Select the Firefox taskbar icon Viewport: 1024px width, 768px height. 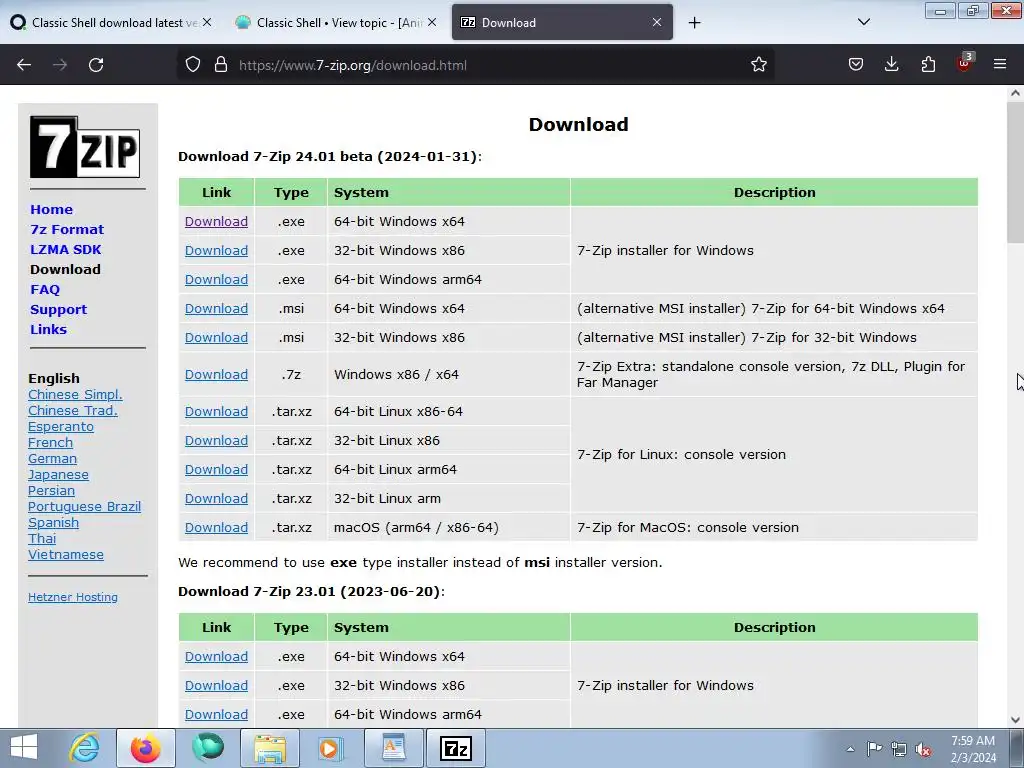pyautogui.click(x=146, y=748)
